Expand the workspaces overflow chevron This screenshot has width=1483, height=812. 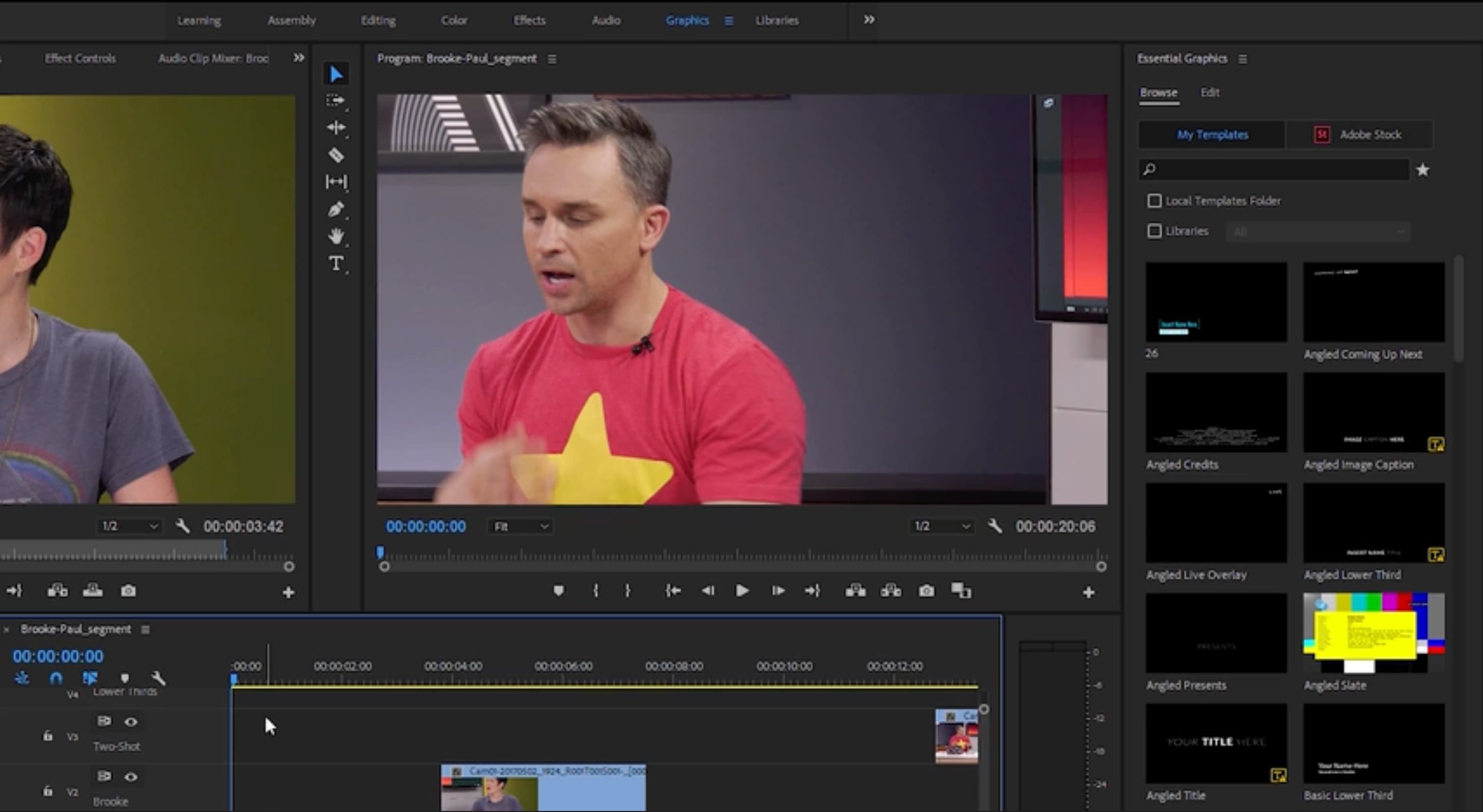coord(869,20)
